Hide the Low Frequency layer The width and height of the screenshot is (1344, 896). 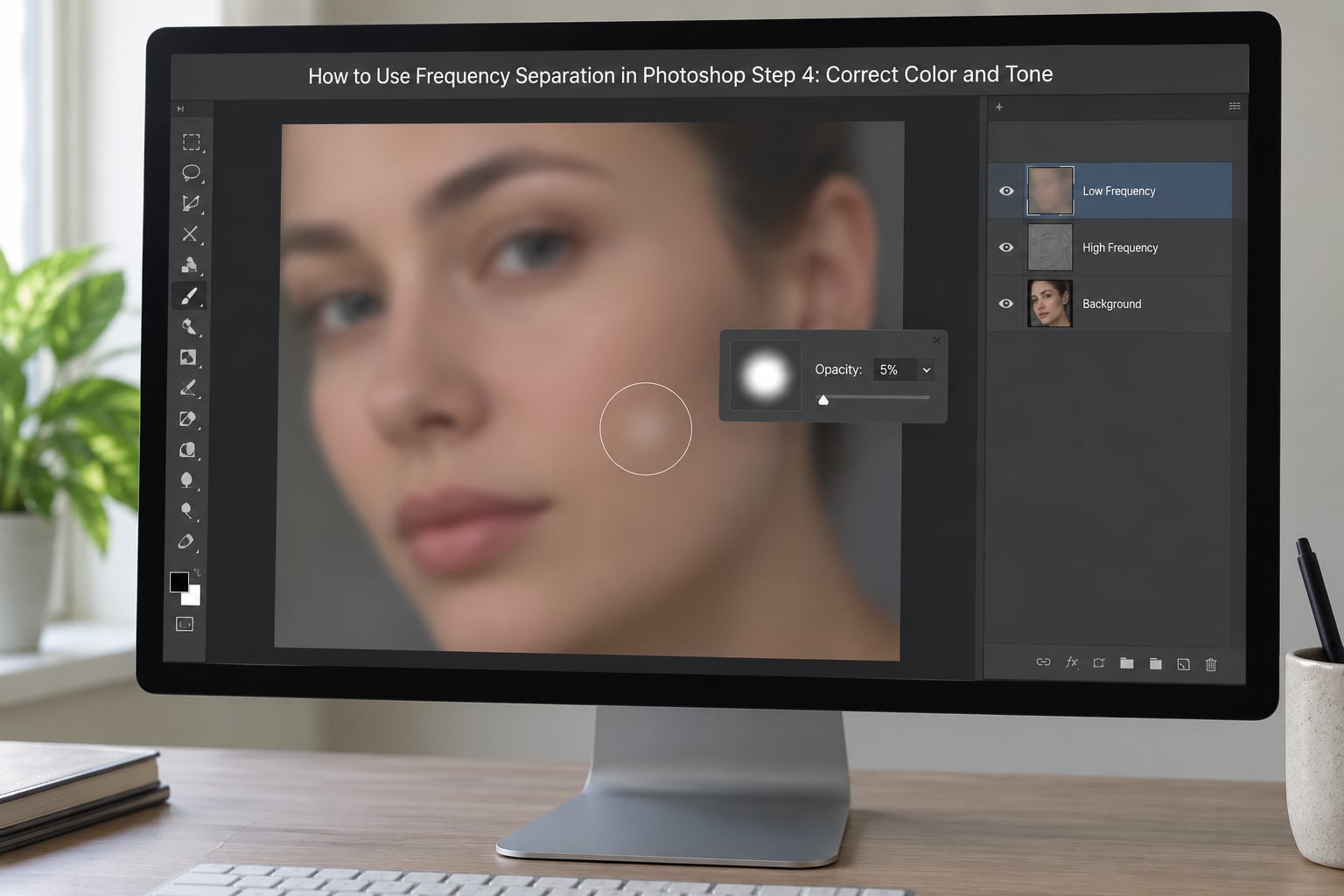[1006, 191]
